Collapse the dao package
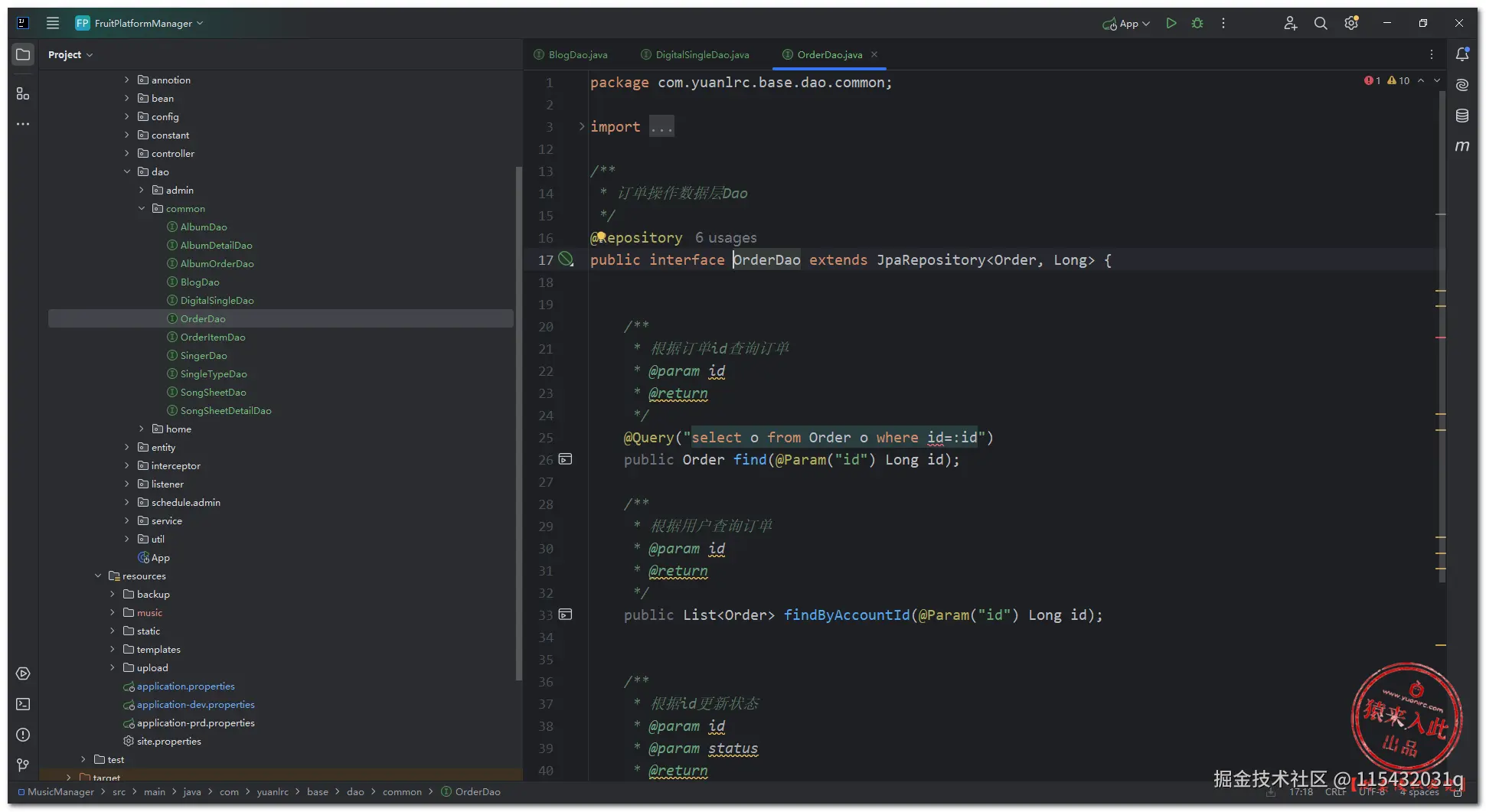Screen dimensions: 1486x812 tap(127, 171)
